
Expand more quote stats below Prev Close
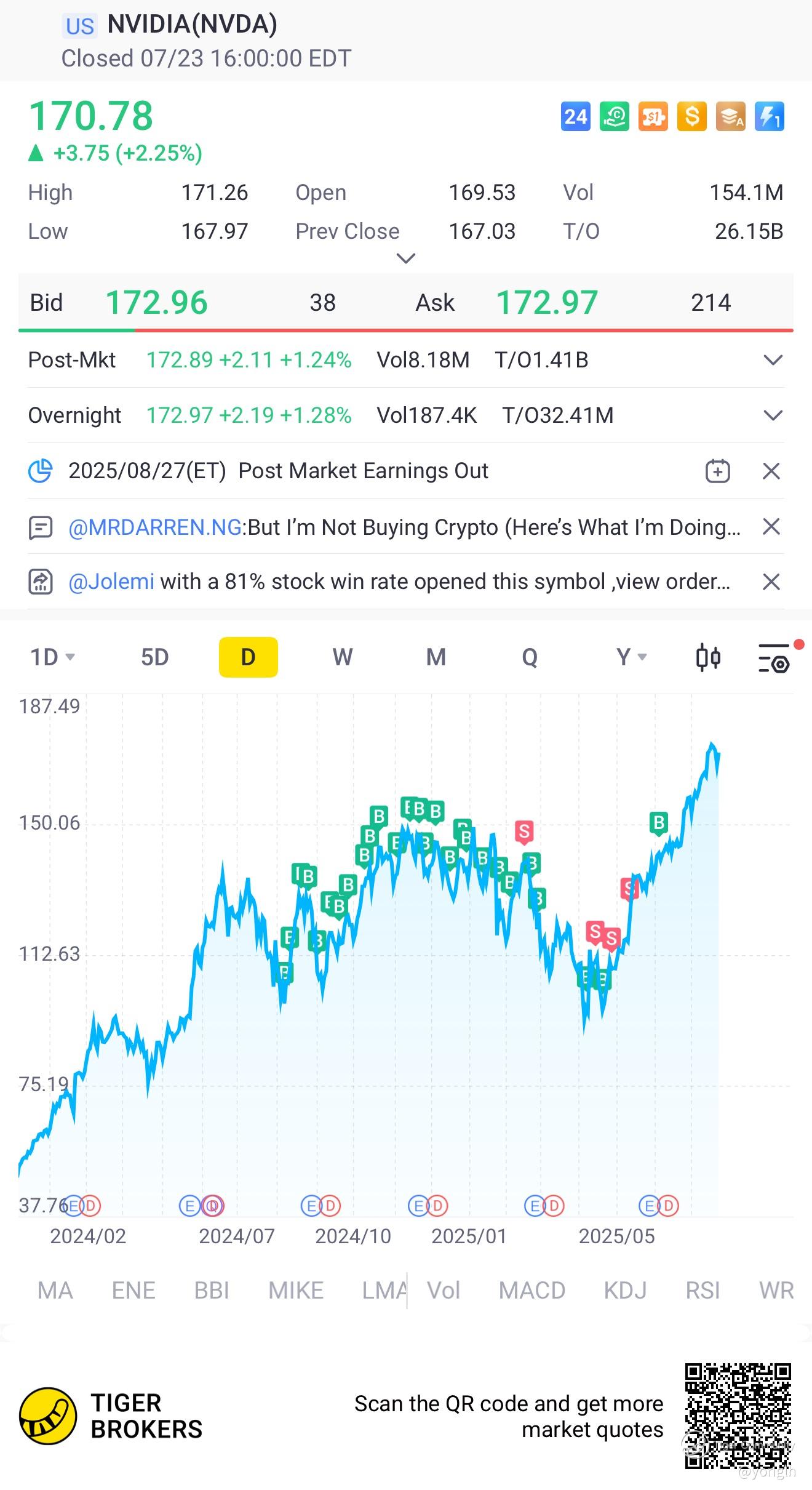pyautogui.click(x=406, y=258)
